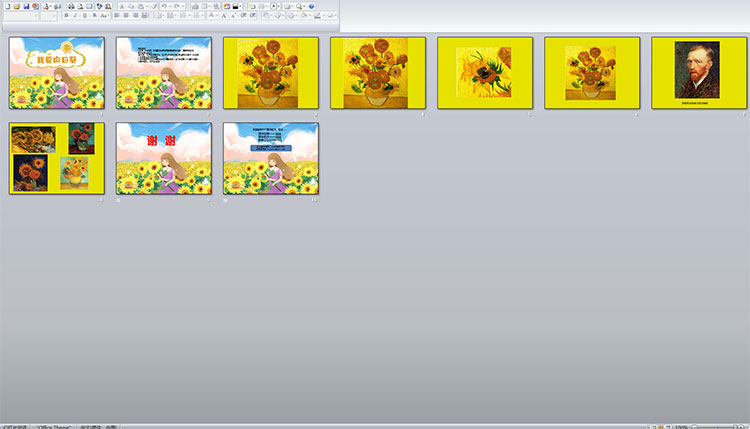This screenshot has height=429, width=750.
Task: Click the Cut scissors icon
Action: pos(121,7)
